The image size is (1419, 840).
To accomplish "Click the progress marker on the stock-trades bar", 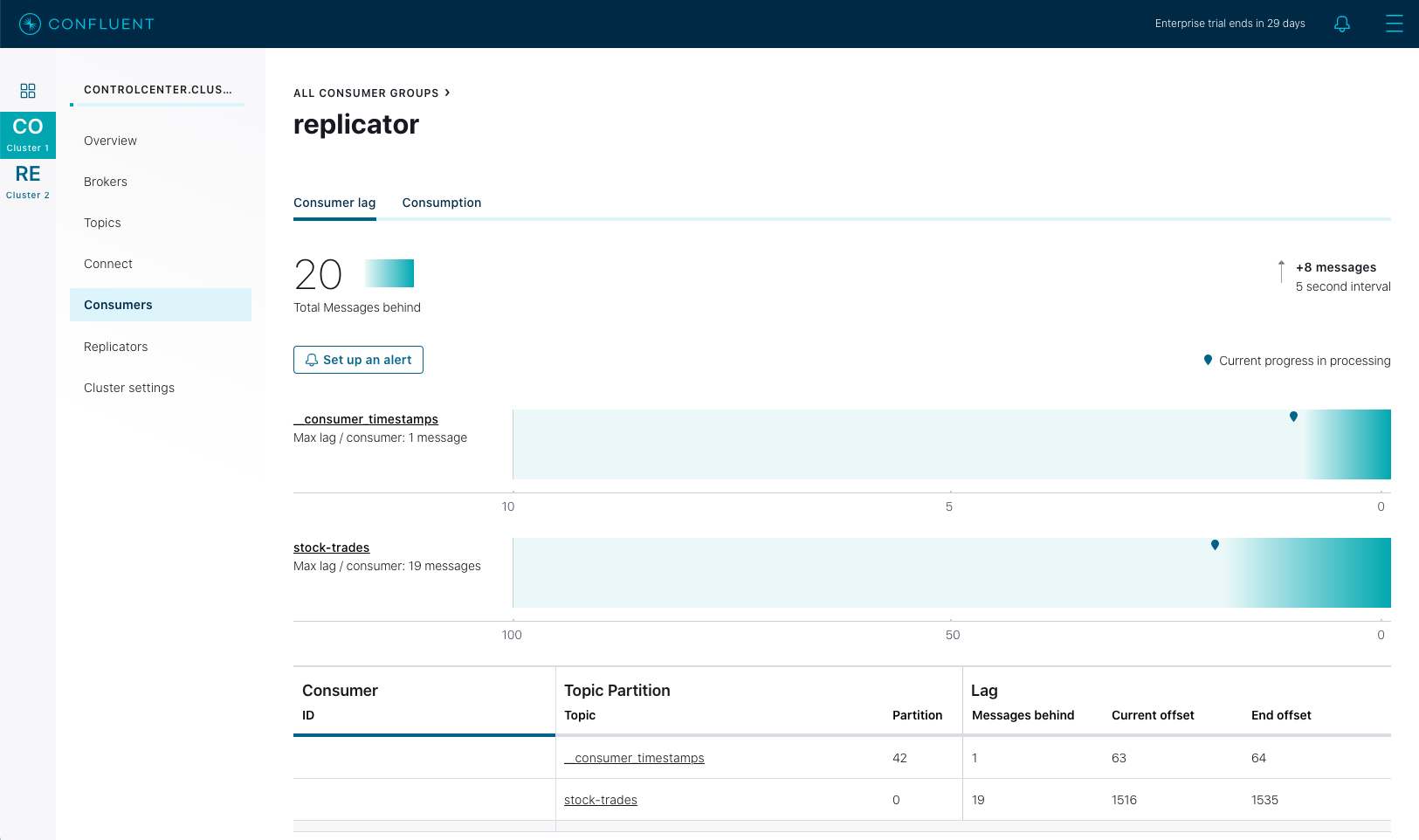I will tap(1215, 545).
